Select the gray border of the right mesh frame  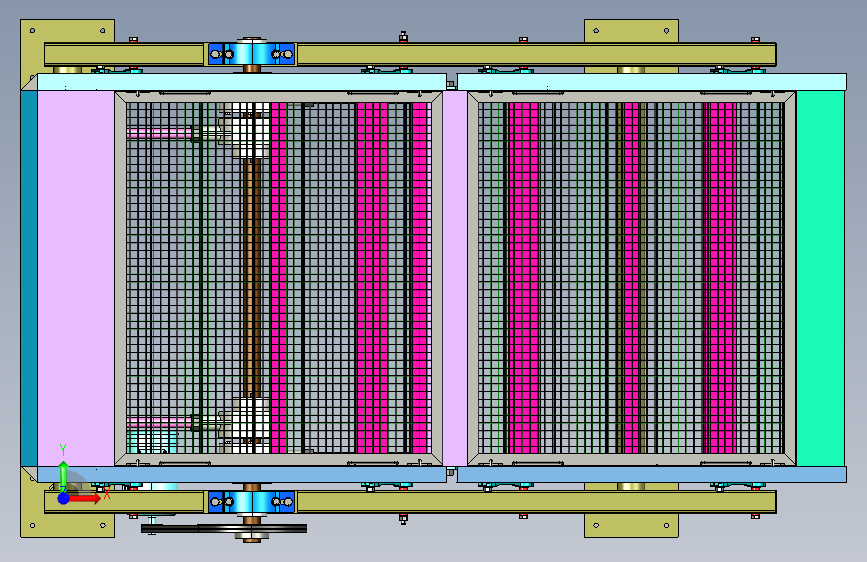click(x=631, y=97)
